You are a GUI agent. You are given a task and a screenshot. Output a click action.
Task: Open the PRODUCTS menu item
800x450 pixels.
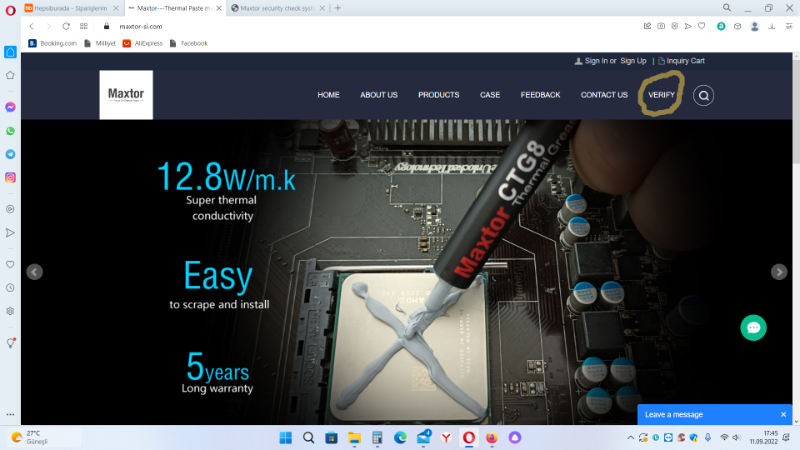click(x=439, y=95)
